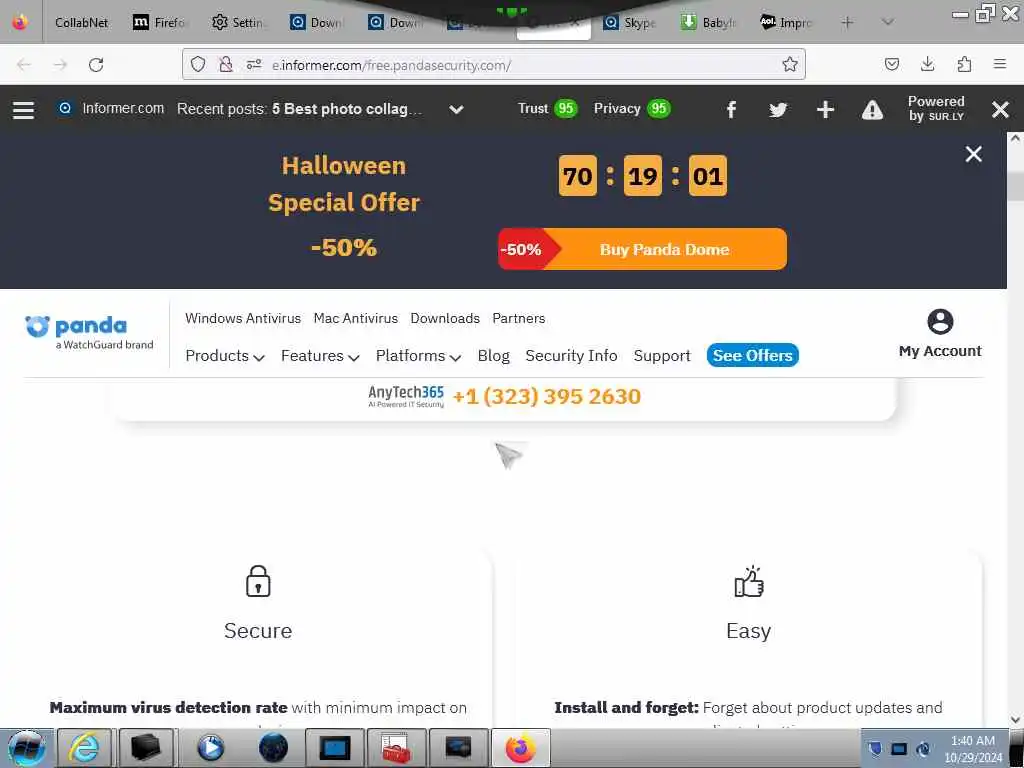Open site permissions icon in address bar

tap(254, 64)
